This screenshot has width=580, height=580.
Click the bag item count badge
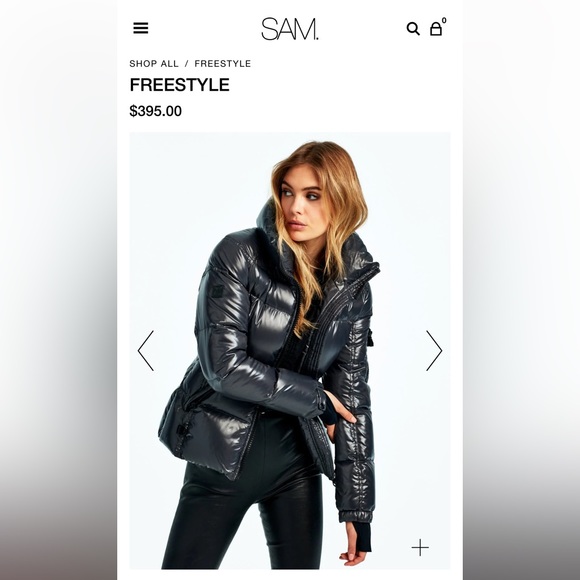[444, 20]
